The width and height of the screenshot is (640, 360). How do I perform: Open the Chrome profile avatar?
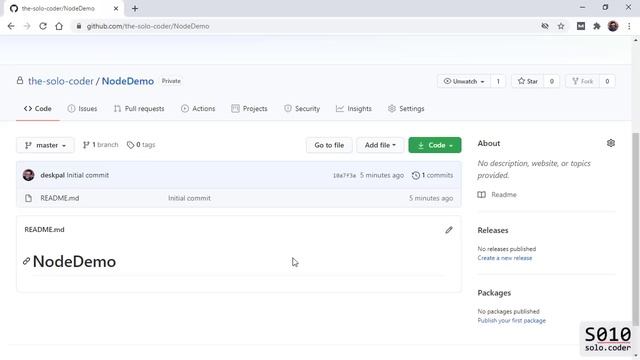tap(613, 26)
